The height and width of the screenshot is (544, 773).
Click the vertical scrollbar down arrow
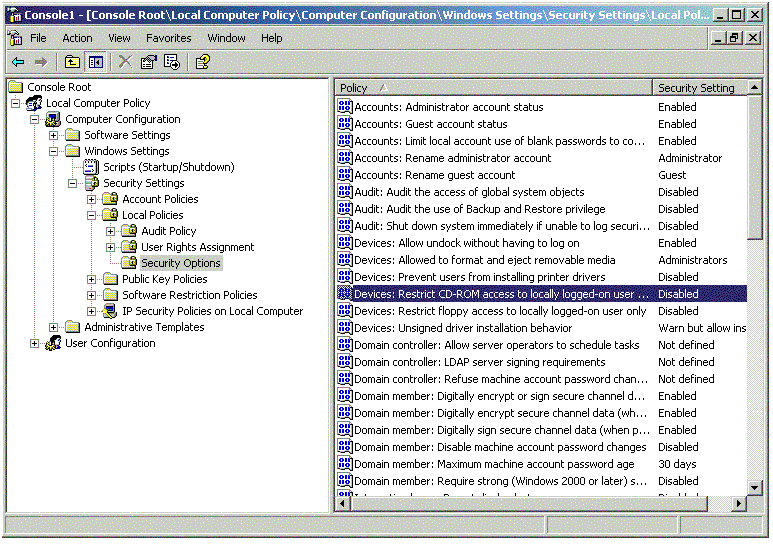(755, 488)
